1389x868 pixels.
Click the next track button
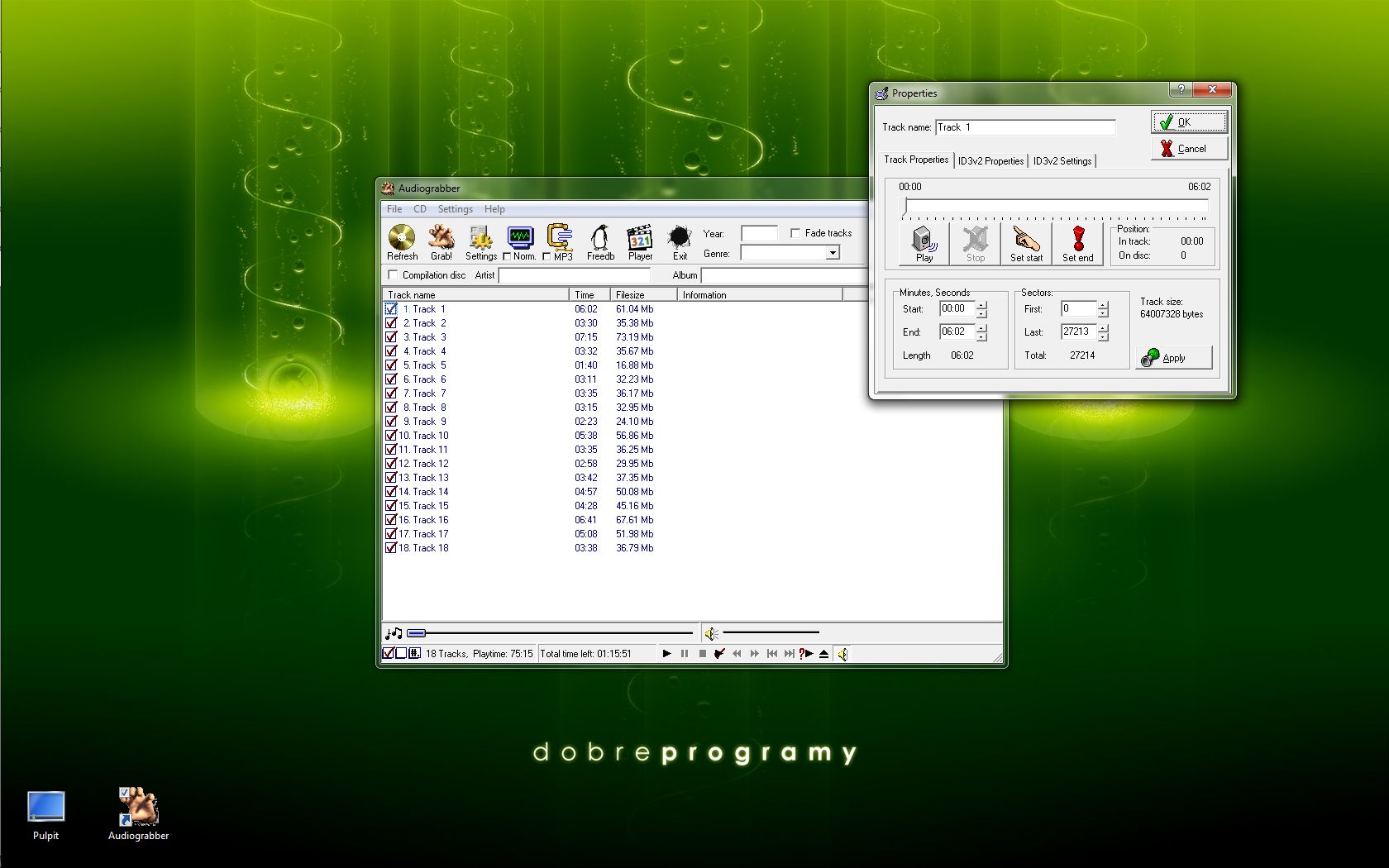pos(789,654)
